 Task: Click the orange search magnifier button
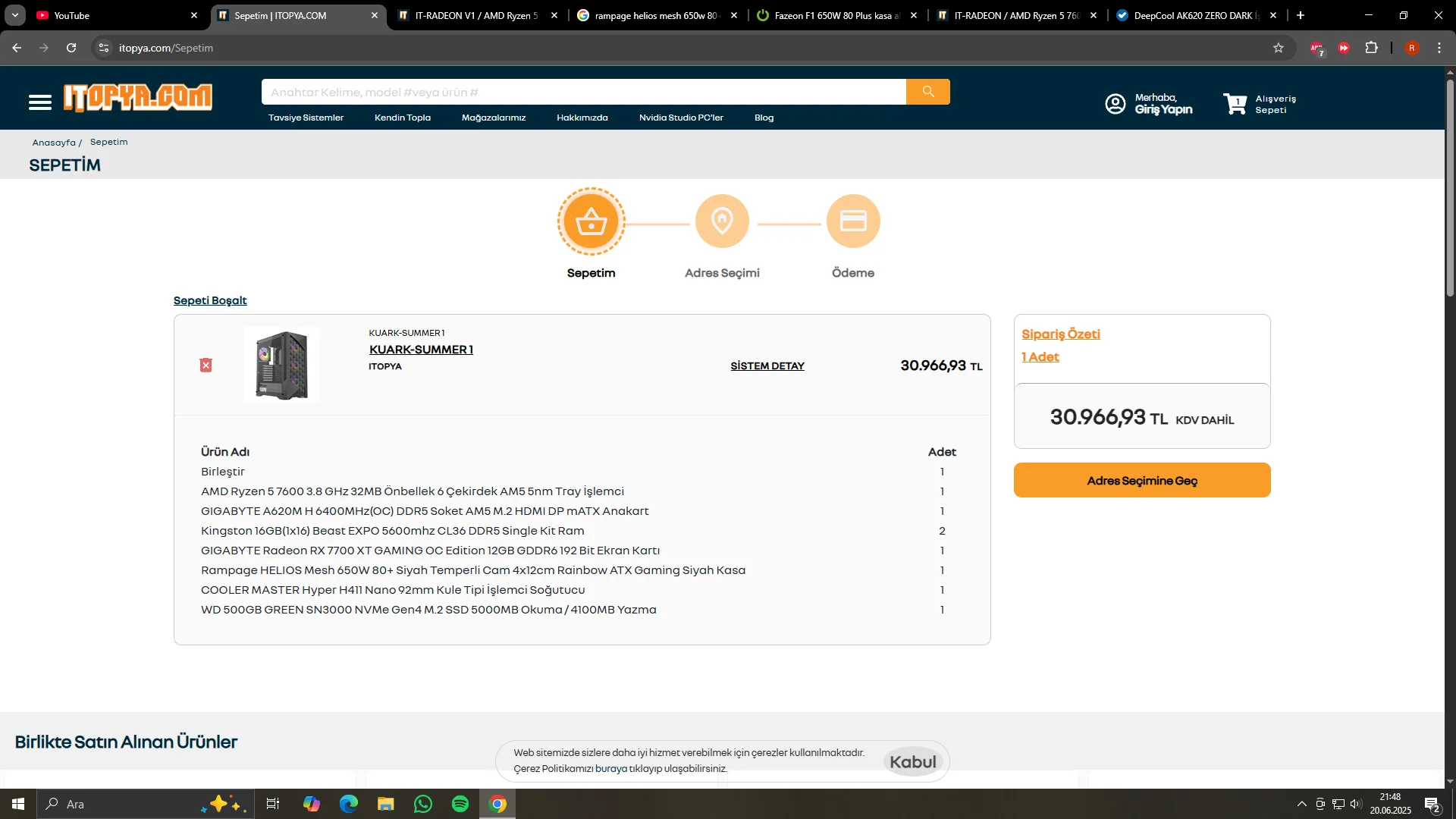pos(927,92)
